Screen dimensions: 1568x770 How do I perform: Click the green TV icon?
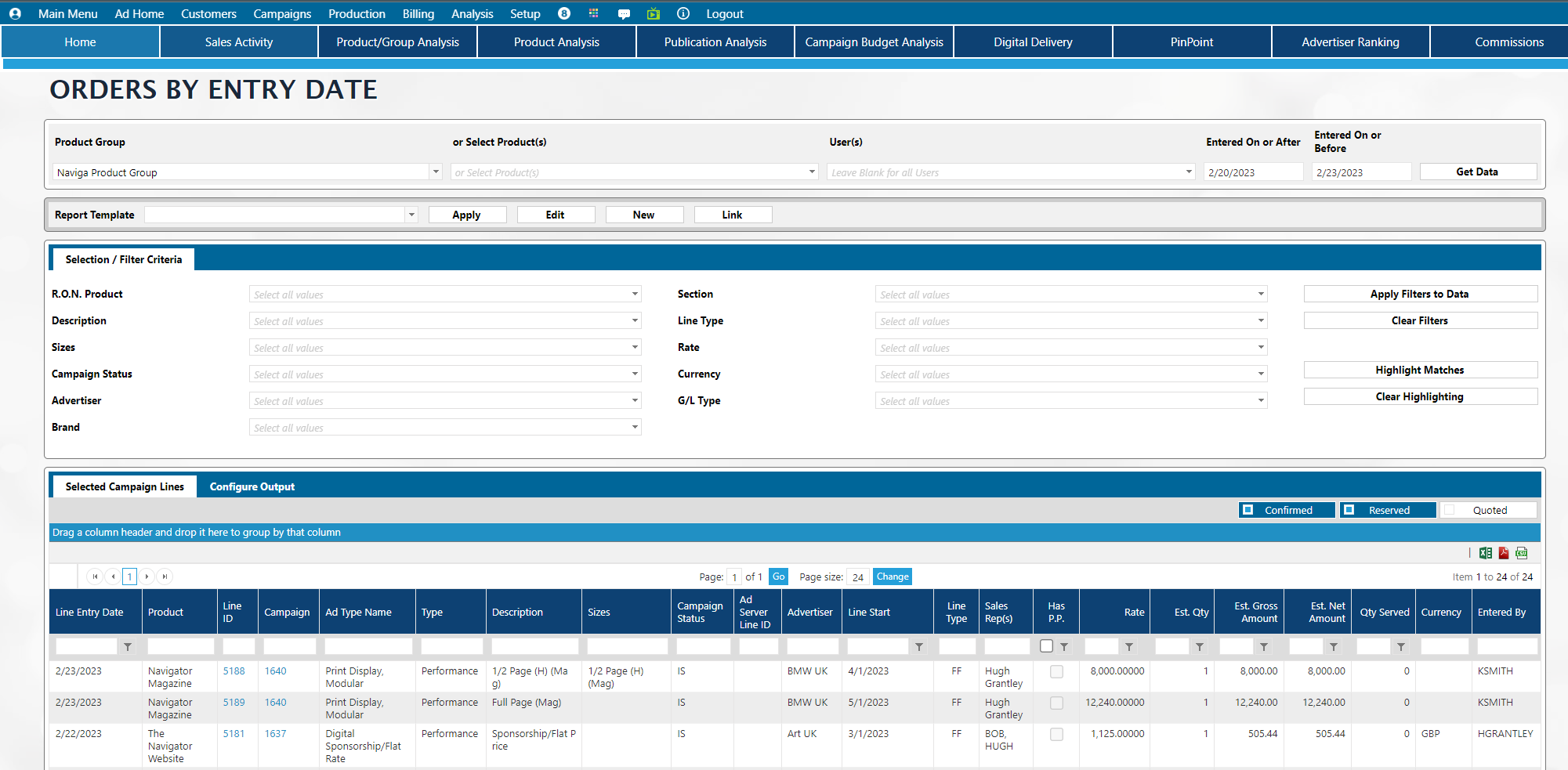(x=654, y=13)
